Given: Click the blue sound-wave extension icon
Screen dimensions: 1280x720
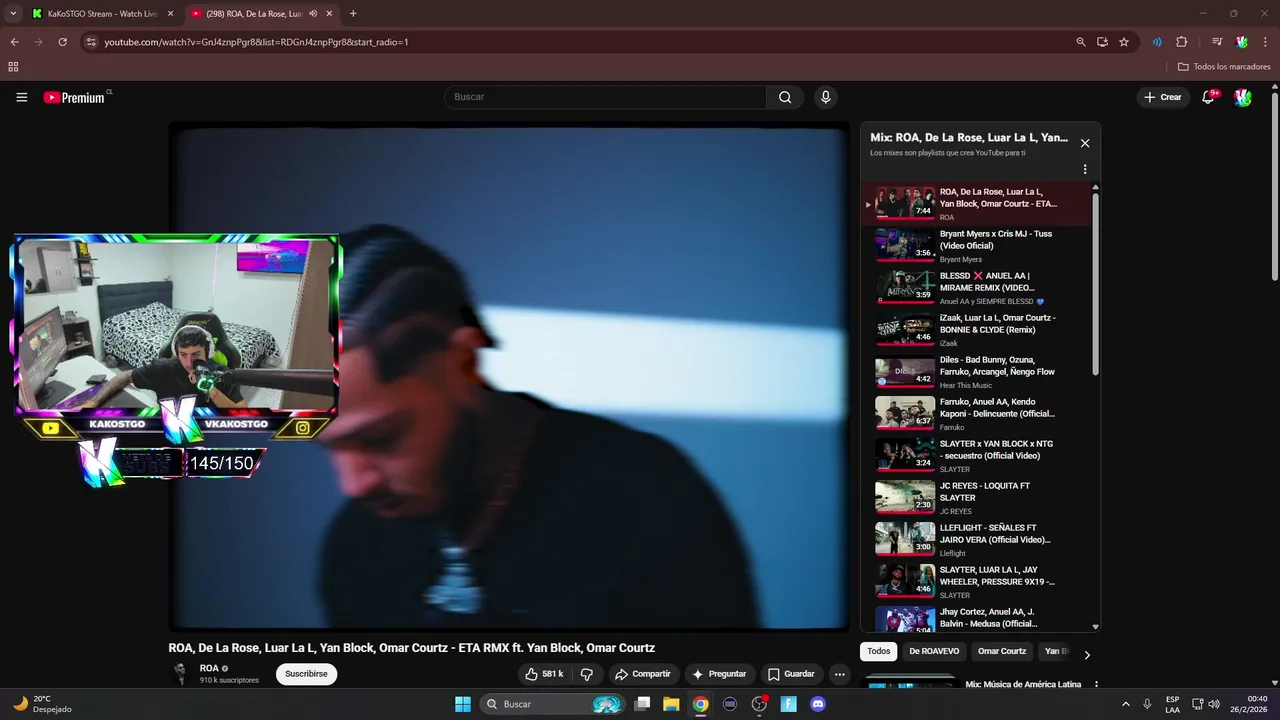Looking at the screenshot, I should tap(1157, 42).
